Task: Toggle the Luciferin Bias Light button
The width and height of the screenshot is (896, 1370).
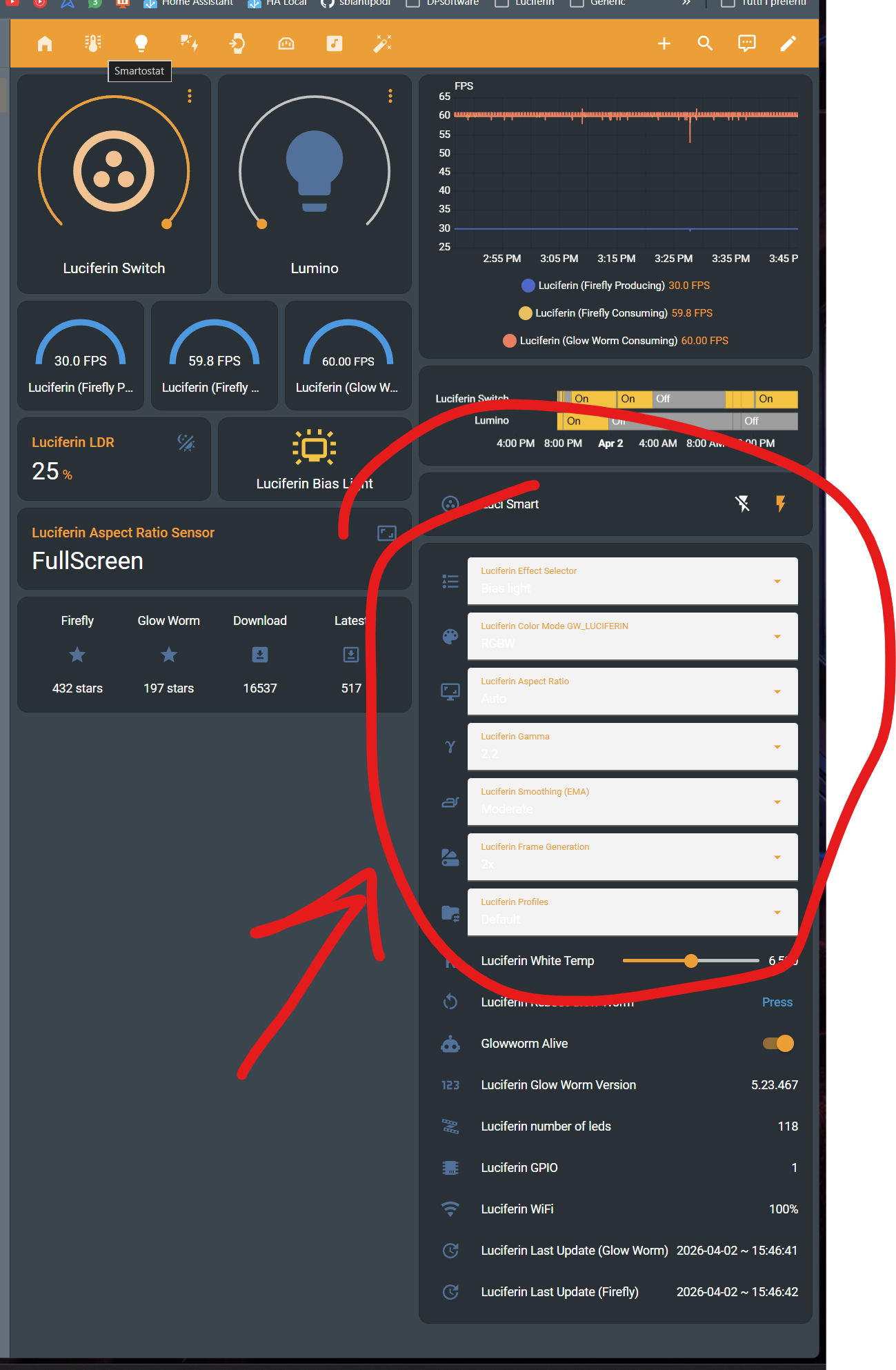Action: point(315,459)
